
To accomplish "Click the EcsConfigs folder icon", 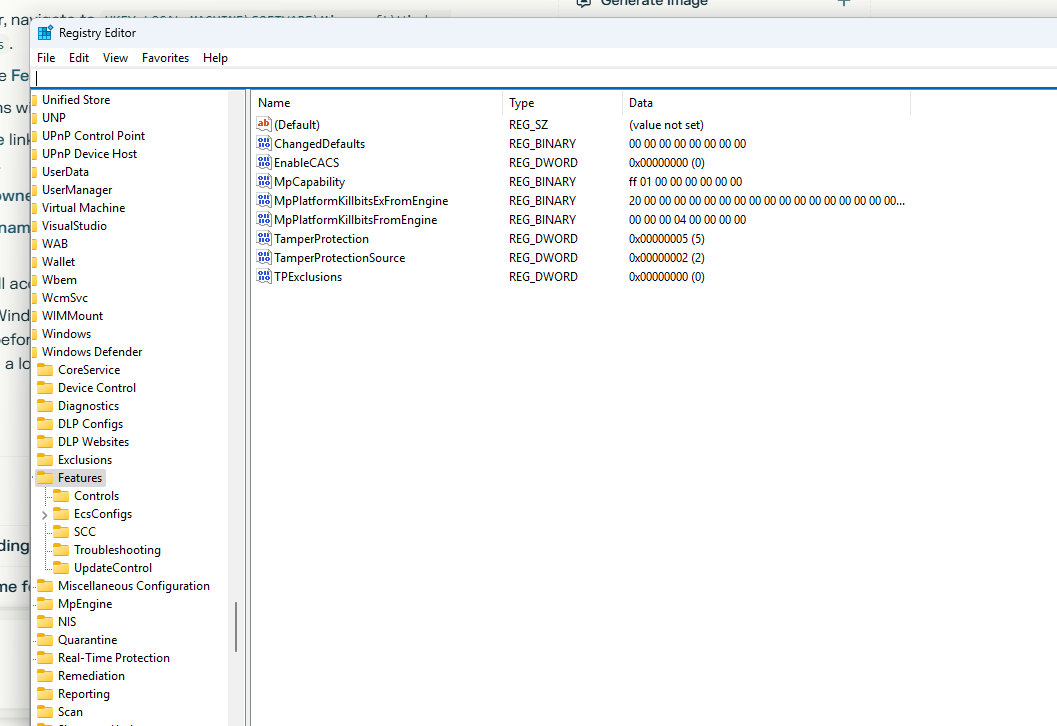I will (x=61, y=514).
